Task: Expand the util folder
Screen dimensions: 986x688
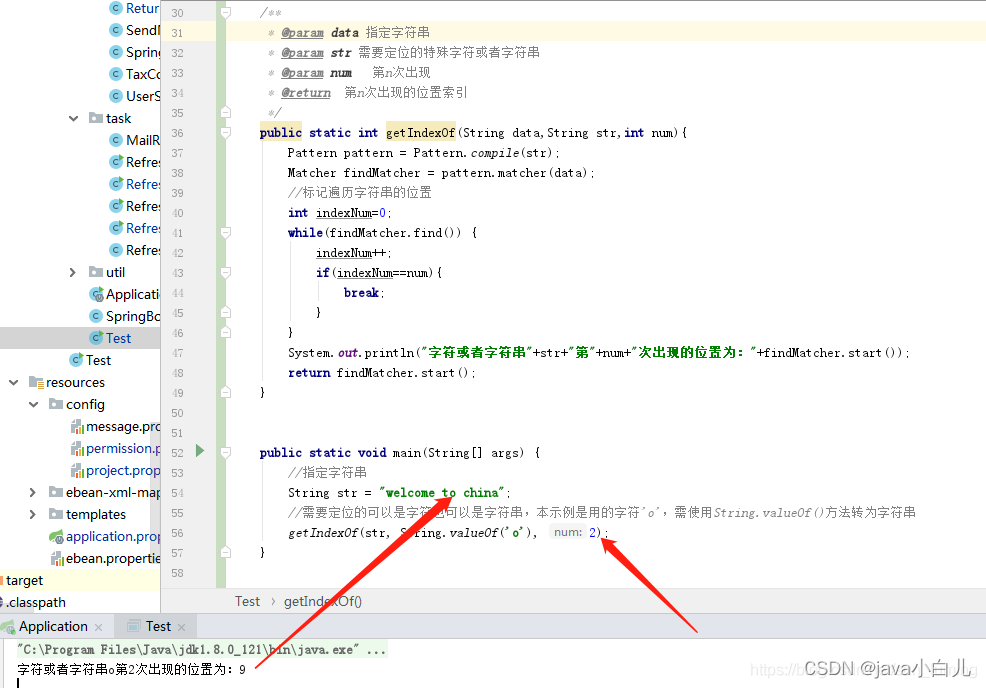Action: 72,272
